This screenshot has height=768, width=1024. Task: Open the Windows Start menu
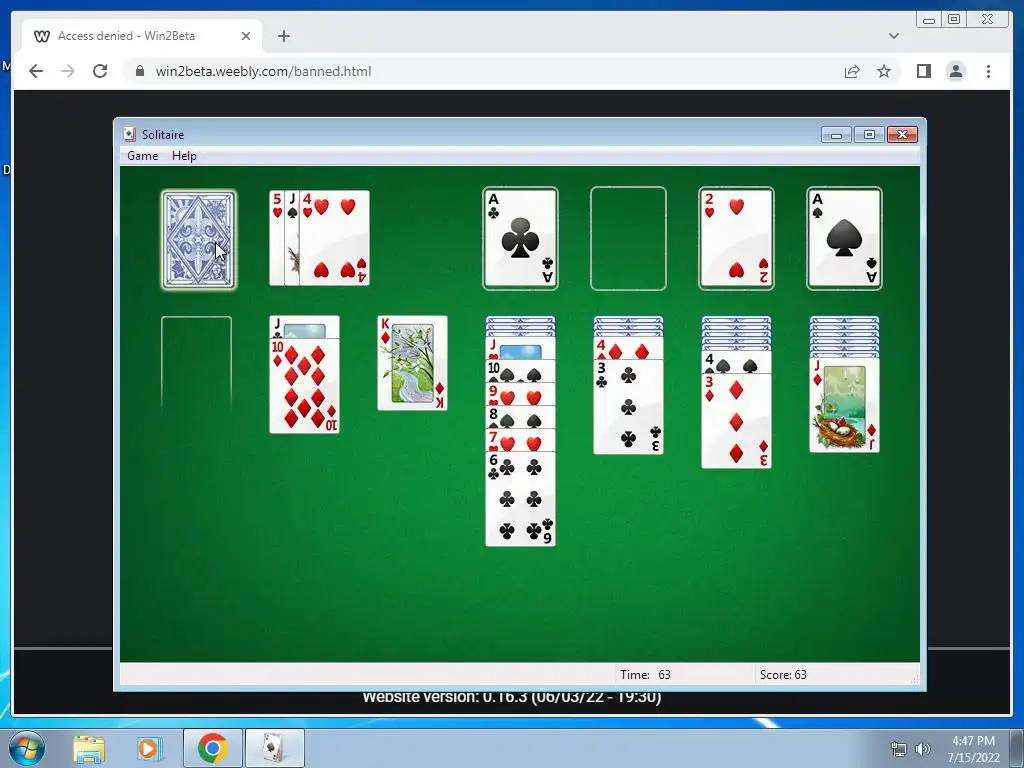tap(26, 748)
